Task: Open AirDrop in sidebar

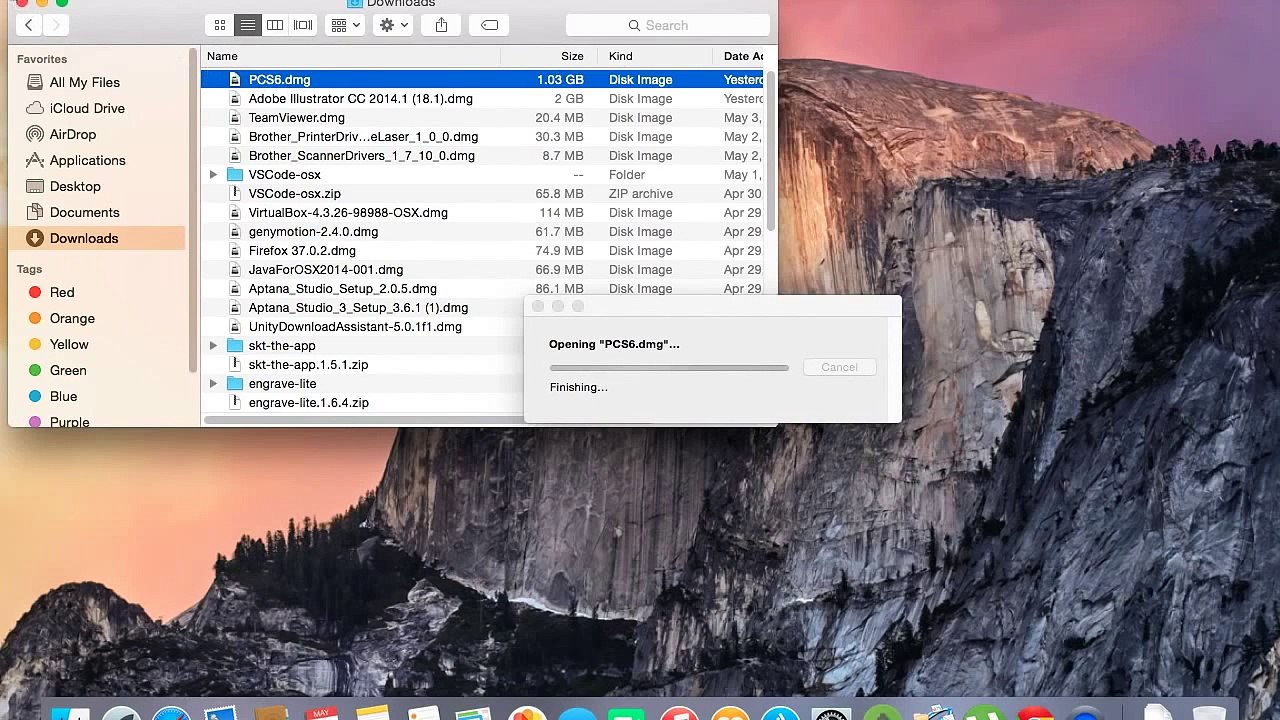Action: pyautogui.click(x=73, y=134)
